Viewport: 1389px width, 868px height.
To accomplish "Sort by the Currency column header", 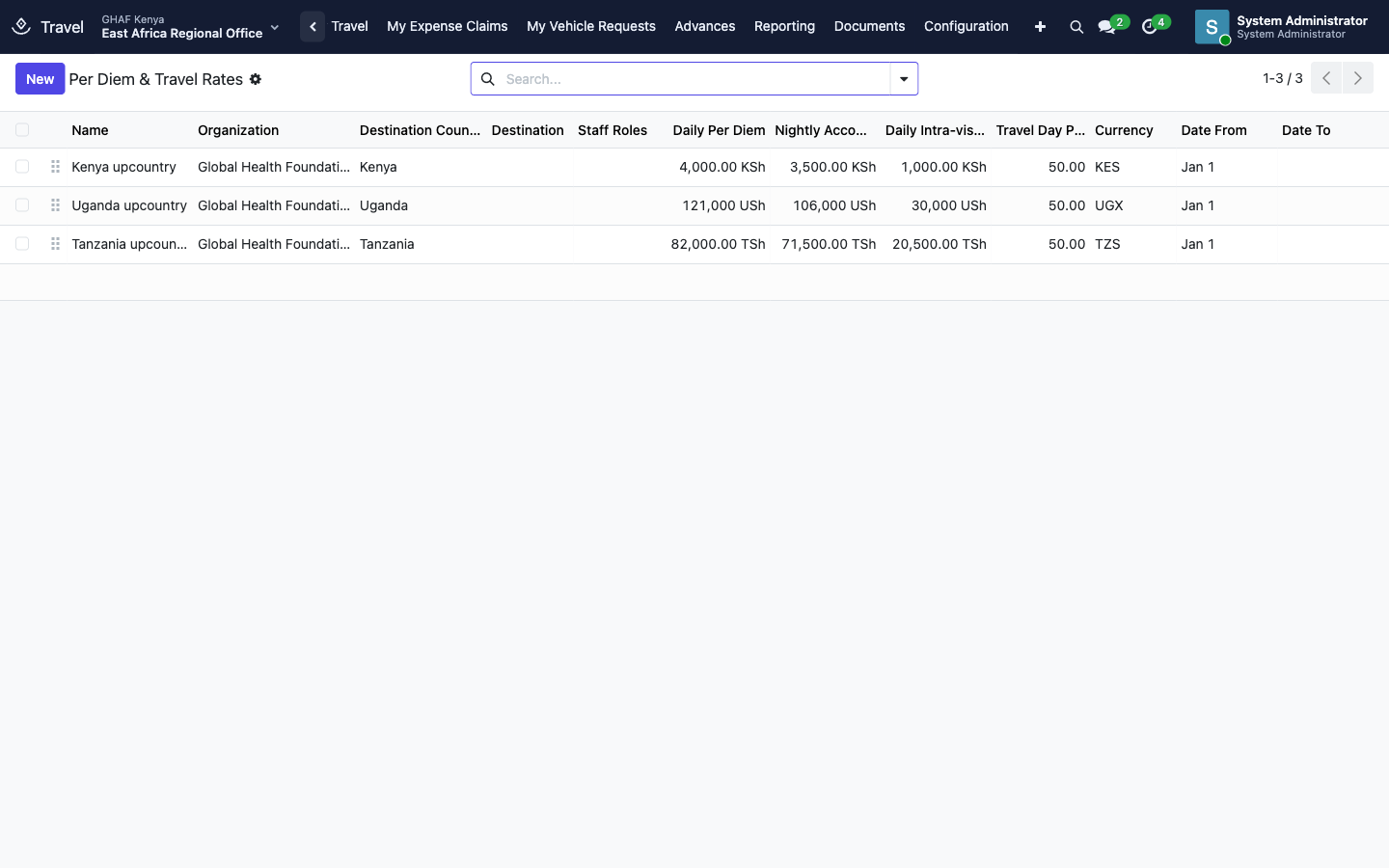I will (1124, 130).
